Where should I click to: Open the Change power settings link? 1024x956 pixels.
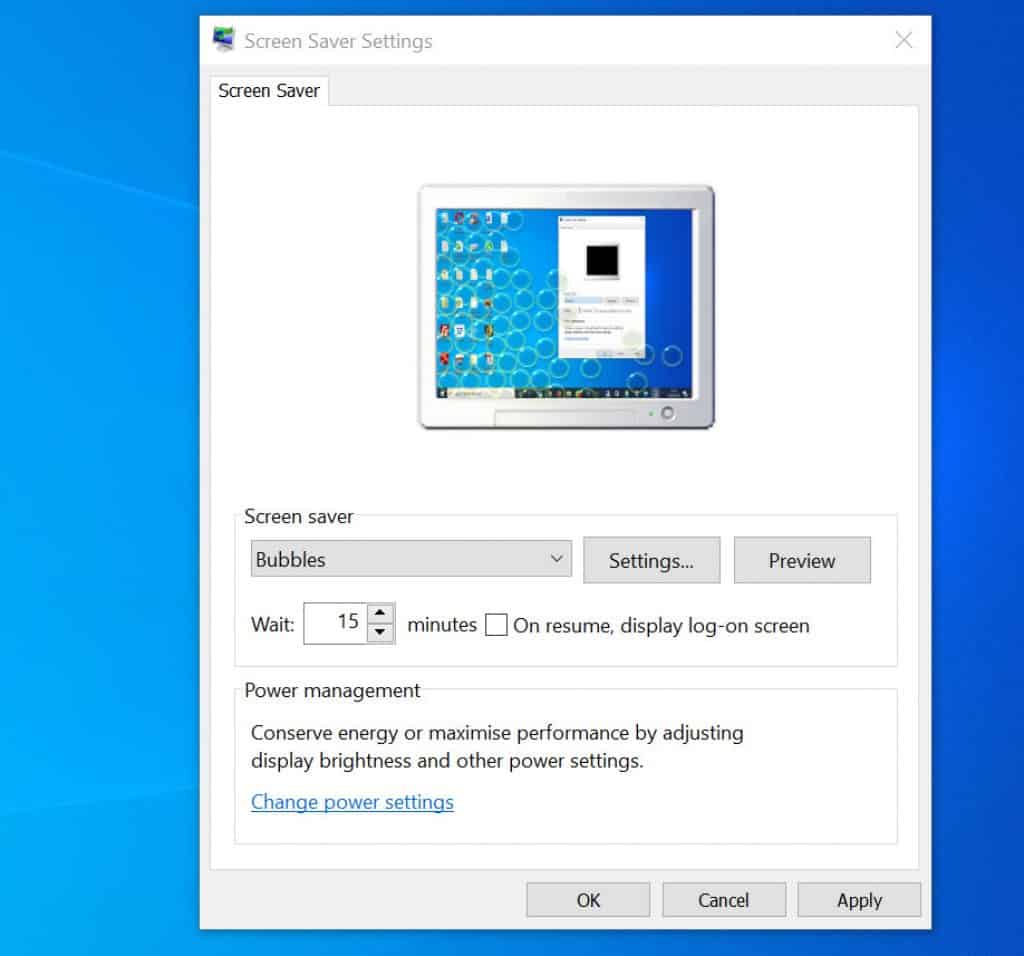(x=352, y=802)
